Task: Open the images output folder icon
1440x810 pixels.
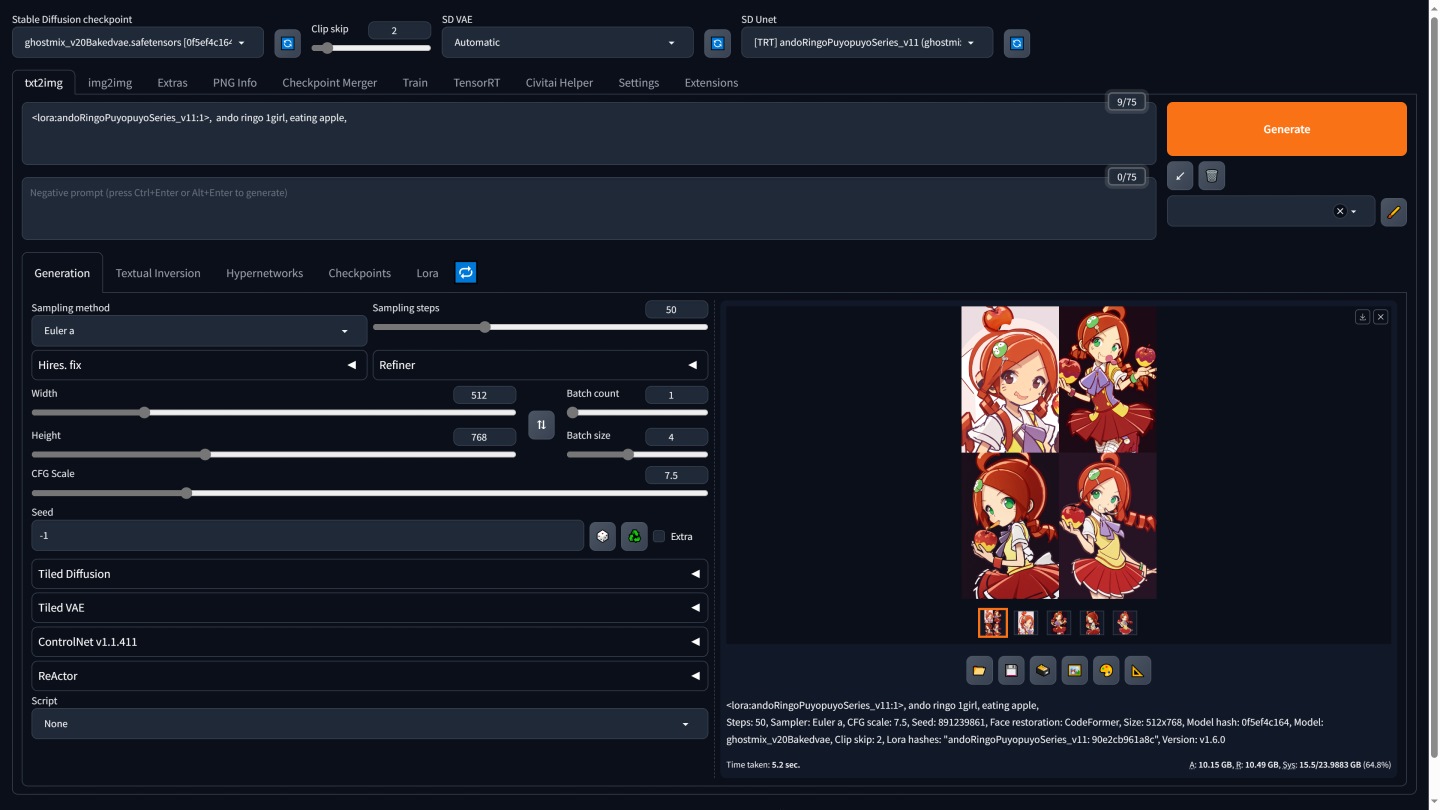Action: point(980,671)
